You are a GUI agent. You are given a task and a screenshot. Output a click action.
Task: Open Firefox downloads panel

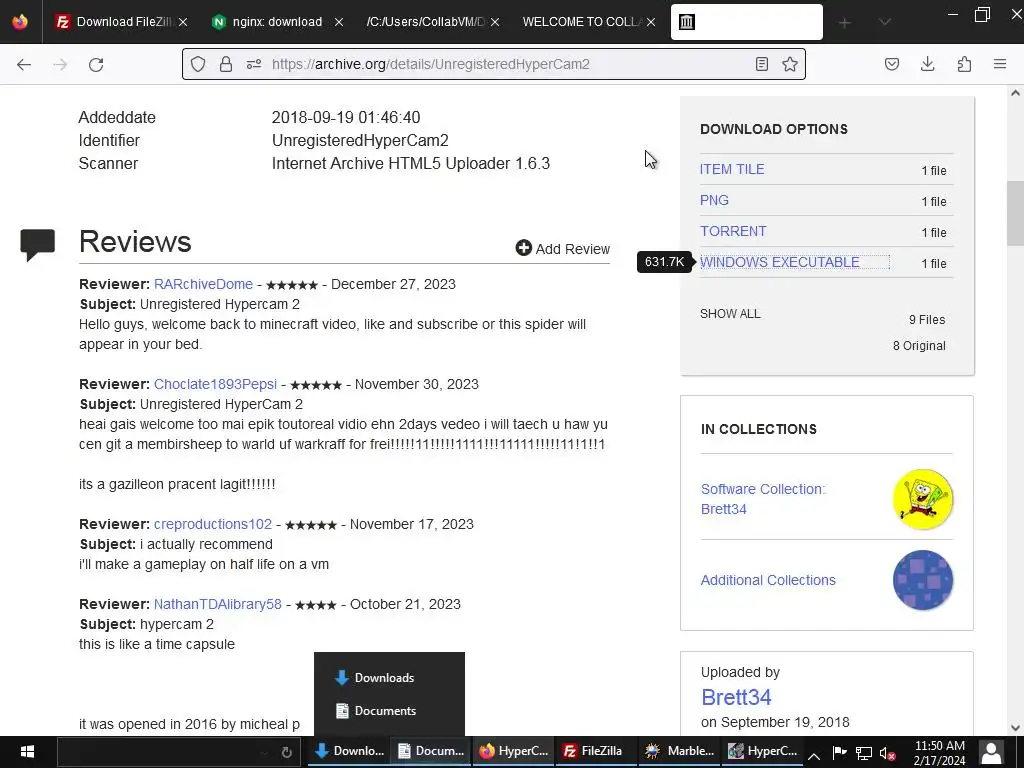pos(927,64)
